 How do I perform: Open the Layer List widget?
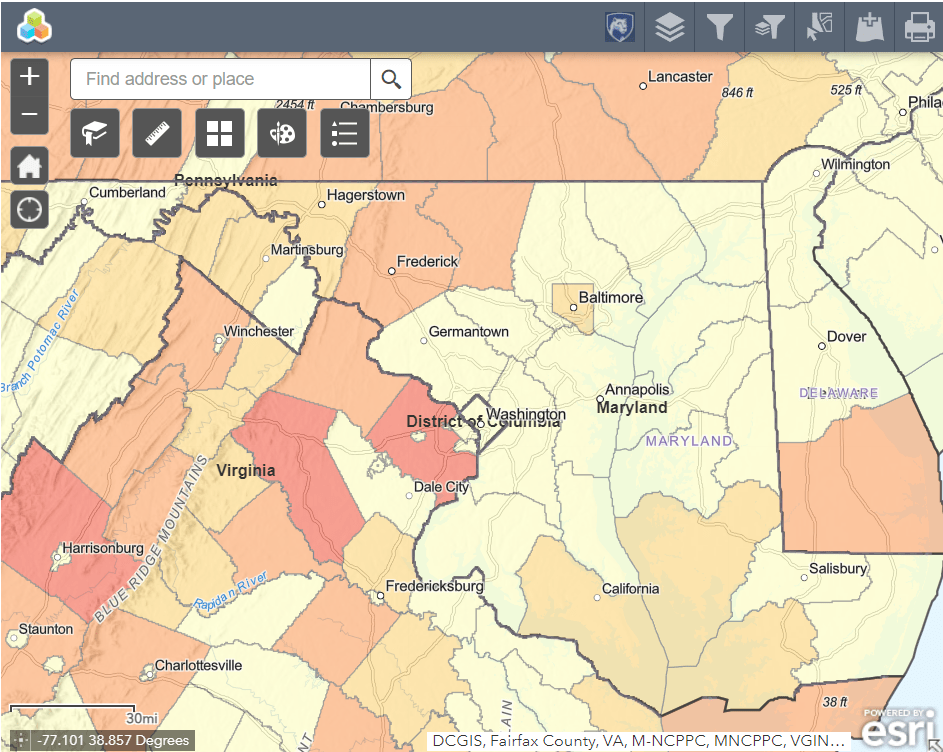click(670, 27)
